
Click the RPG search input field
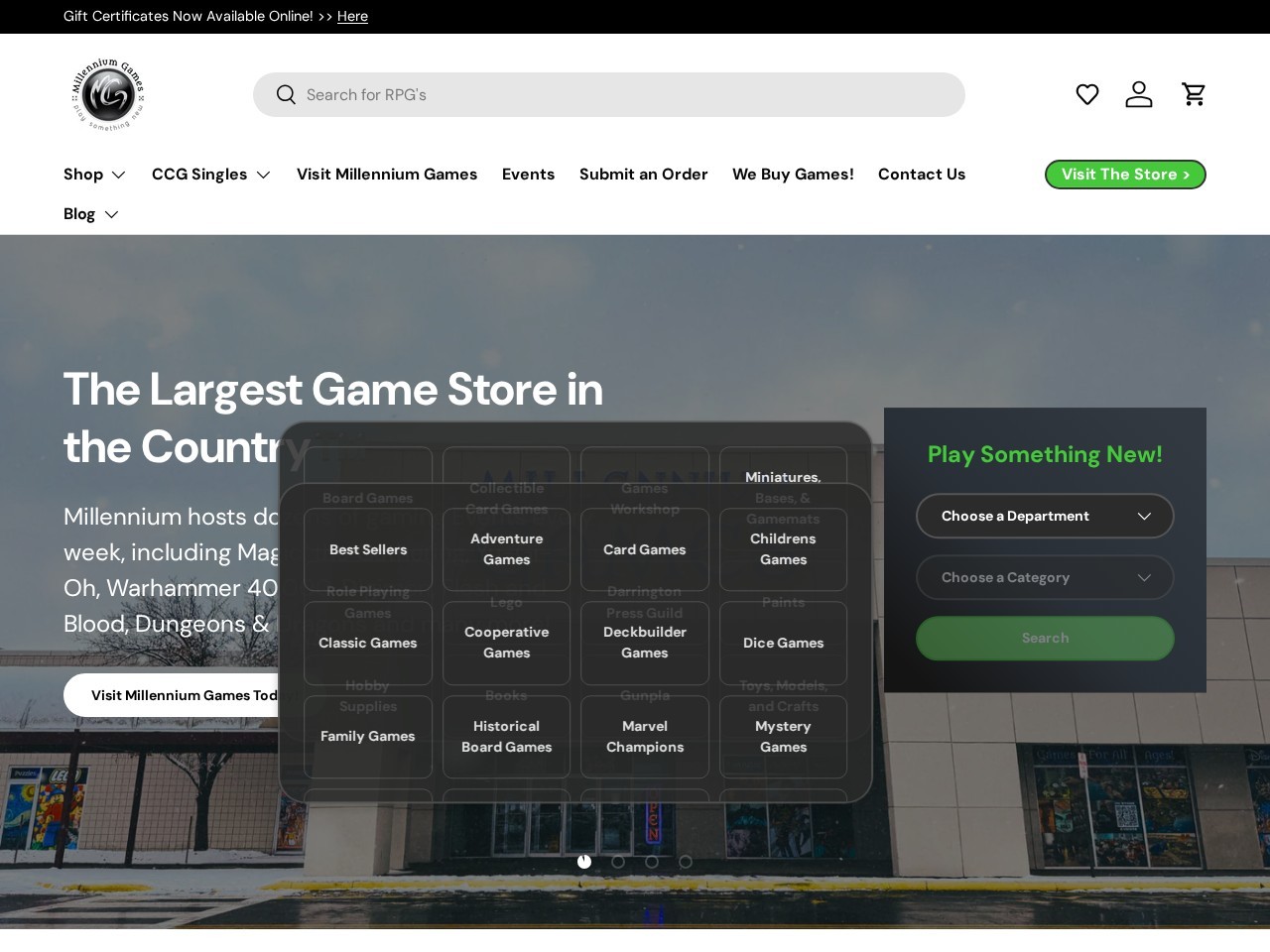(608, 94)
